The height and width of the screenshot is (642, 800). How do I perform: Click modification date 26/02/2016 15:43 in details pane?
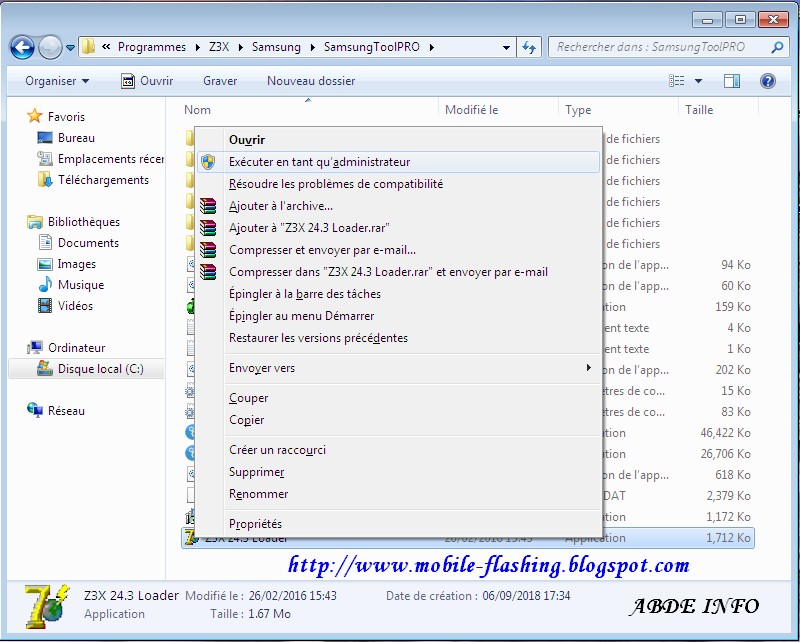(292, 596)
